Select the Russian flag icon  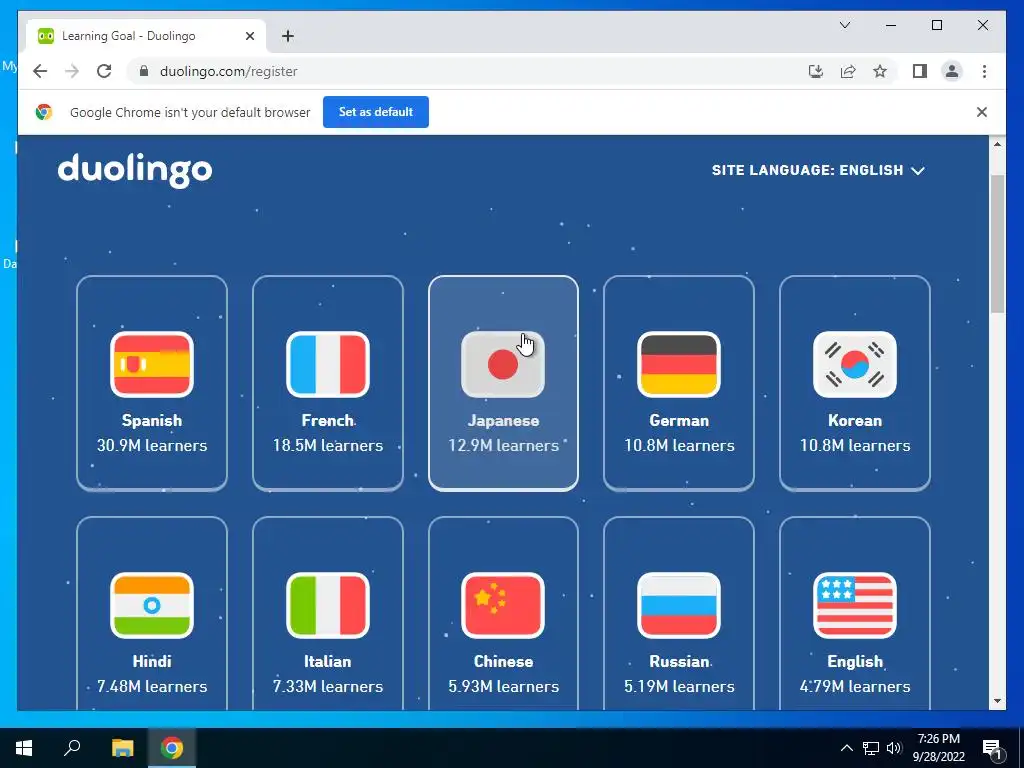pos(679,605)
